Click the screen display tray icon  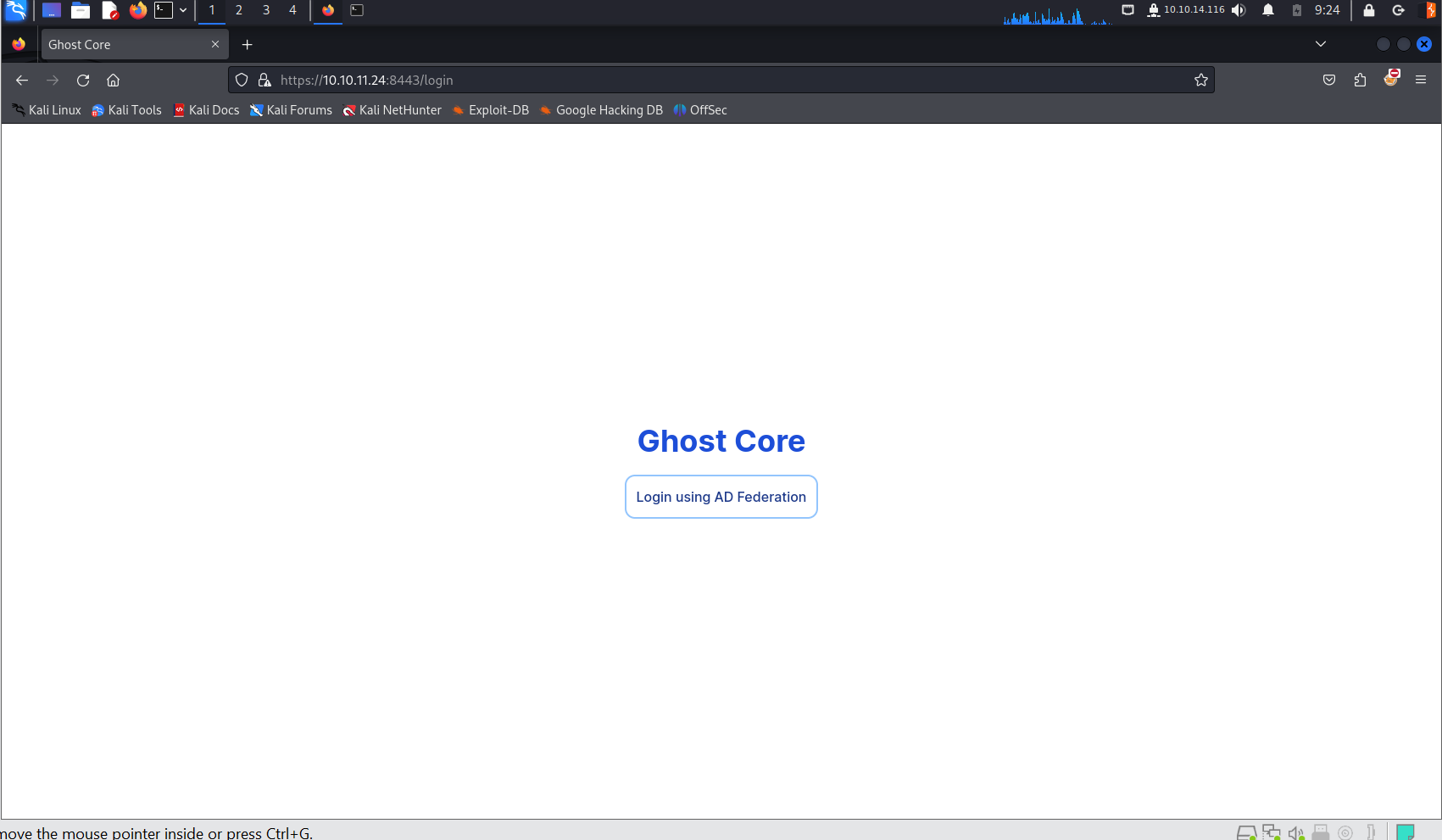point(1127,10)
